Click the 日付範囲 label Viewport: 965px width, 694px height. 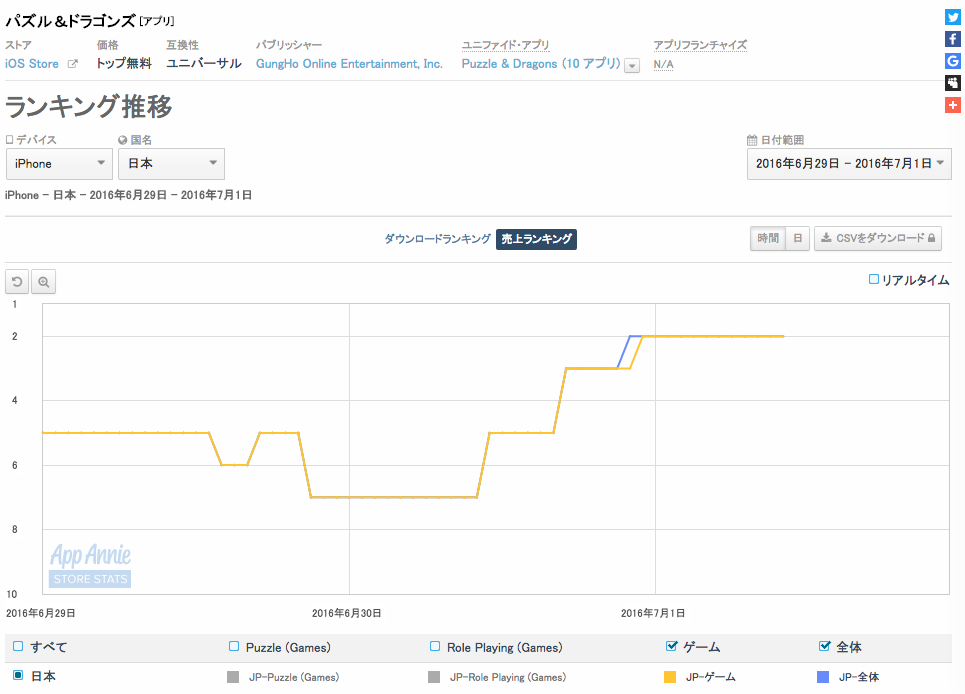click(x=782, y=140)
